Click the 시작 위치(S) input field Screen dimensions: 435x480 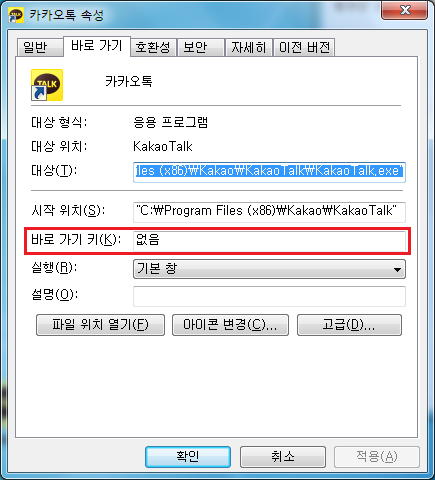[269, 212]
